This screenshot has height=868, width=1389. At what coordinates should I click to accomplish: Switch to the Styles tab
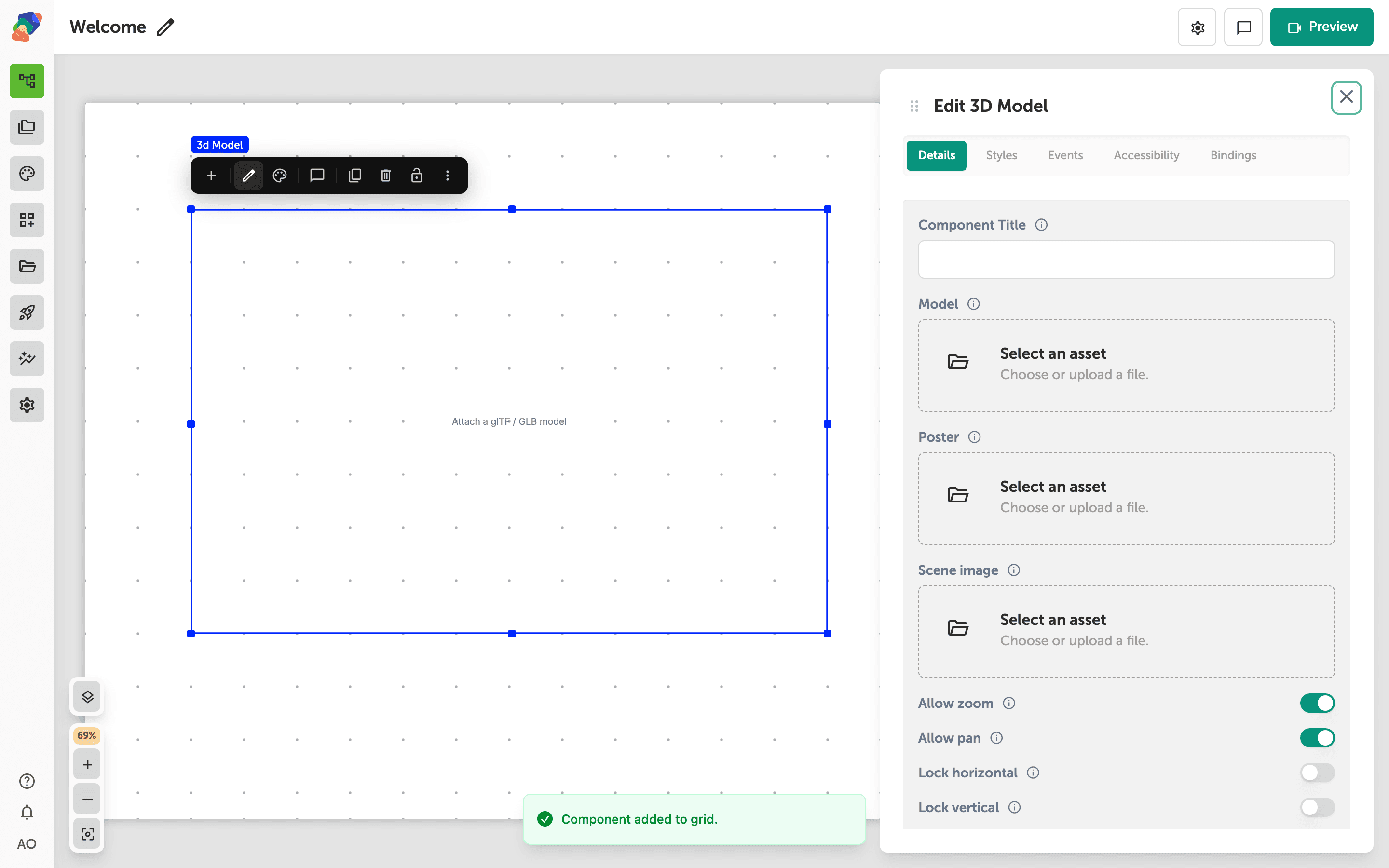point(1001,156)
